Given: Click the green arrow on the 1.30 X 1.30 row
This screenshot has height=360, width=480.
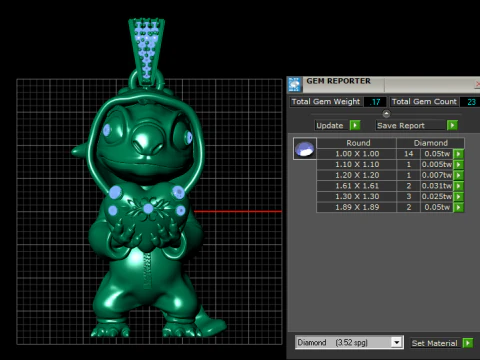Looking at the screenshot, I should (x=459, y=196).
